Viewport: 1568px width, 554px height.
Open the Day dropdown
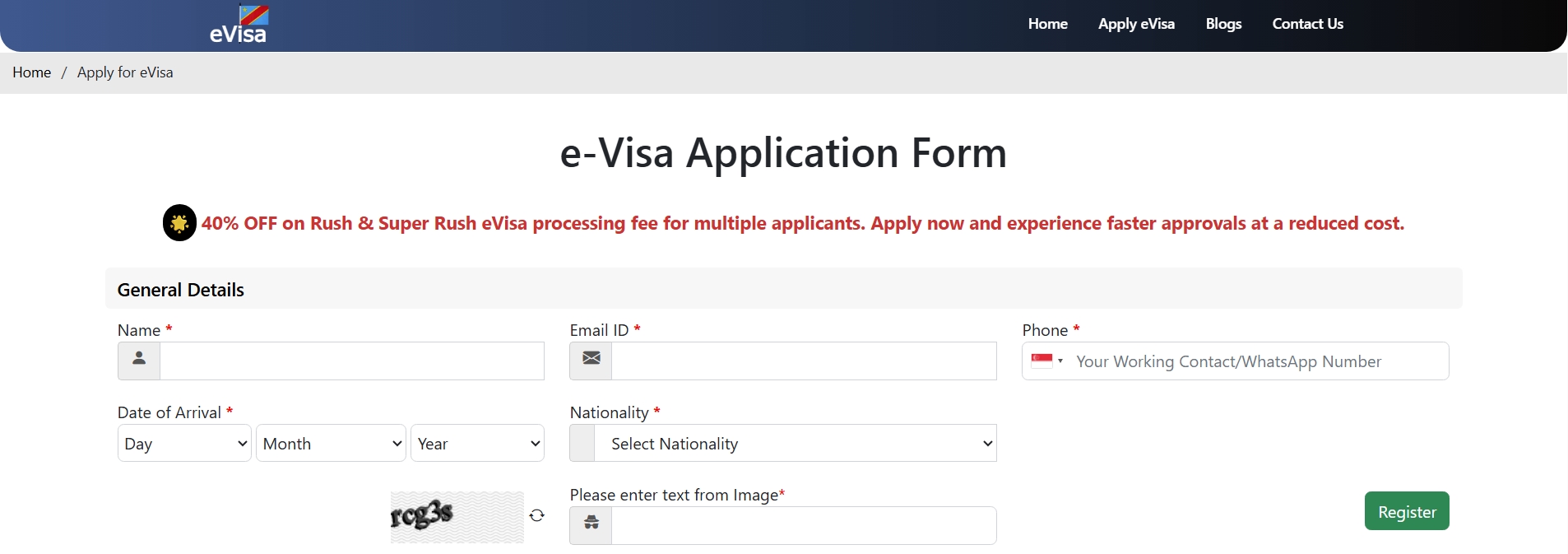point(184,444)
